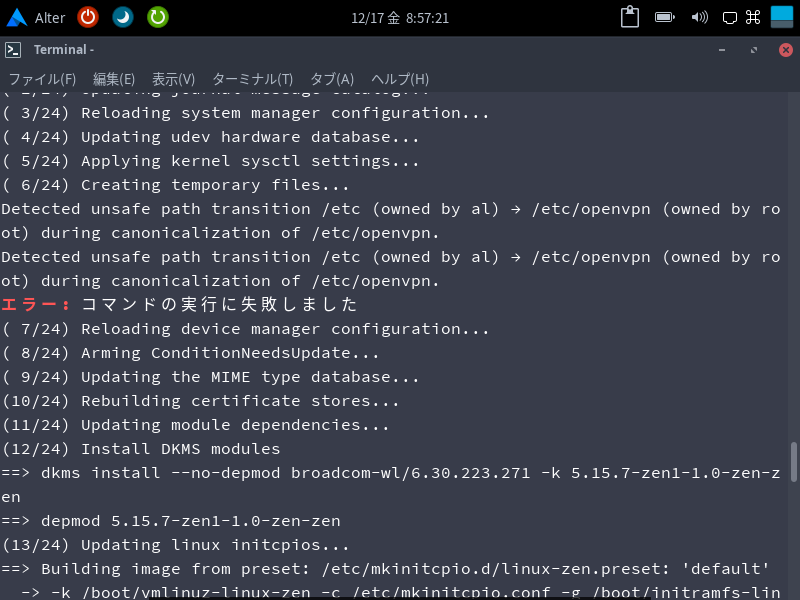Click inside the terminal output area
800x600 pixels.
(x=400, y=350)
